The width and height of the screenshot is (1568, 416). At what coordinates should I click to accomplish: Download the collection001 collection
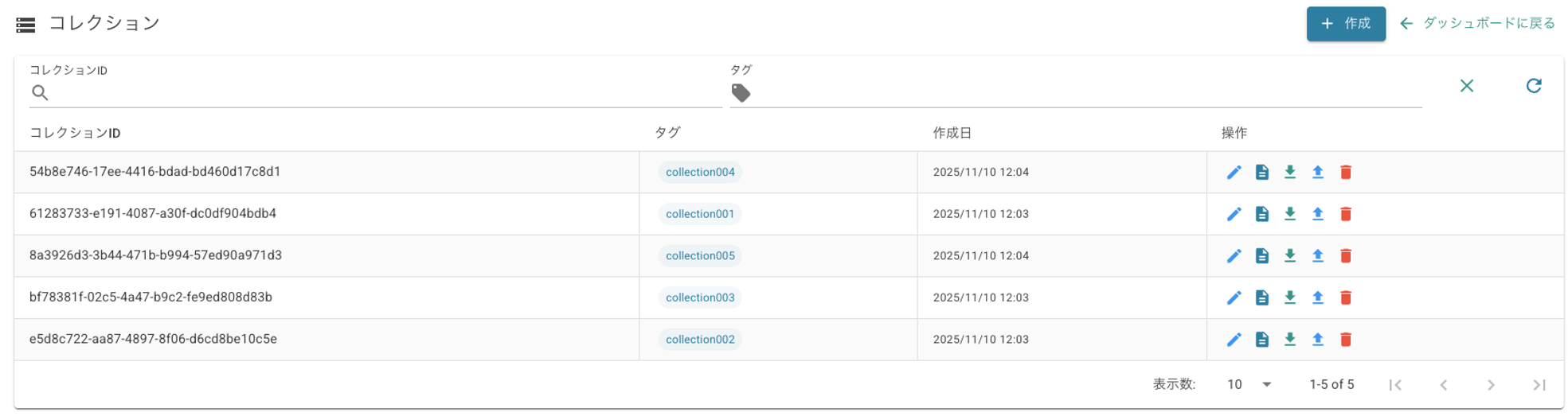point(1289,214)
